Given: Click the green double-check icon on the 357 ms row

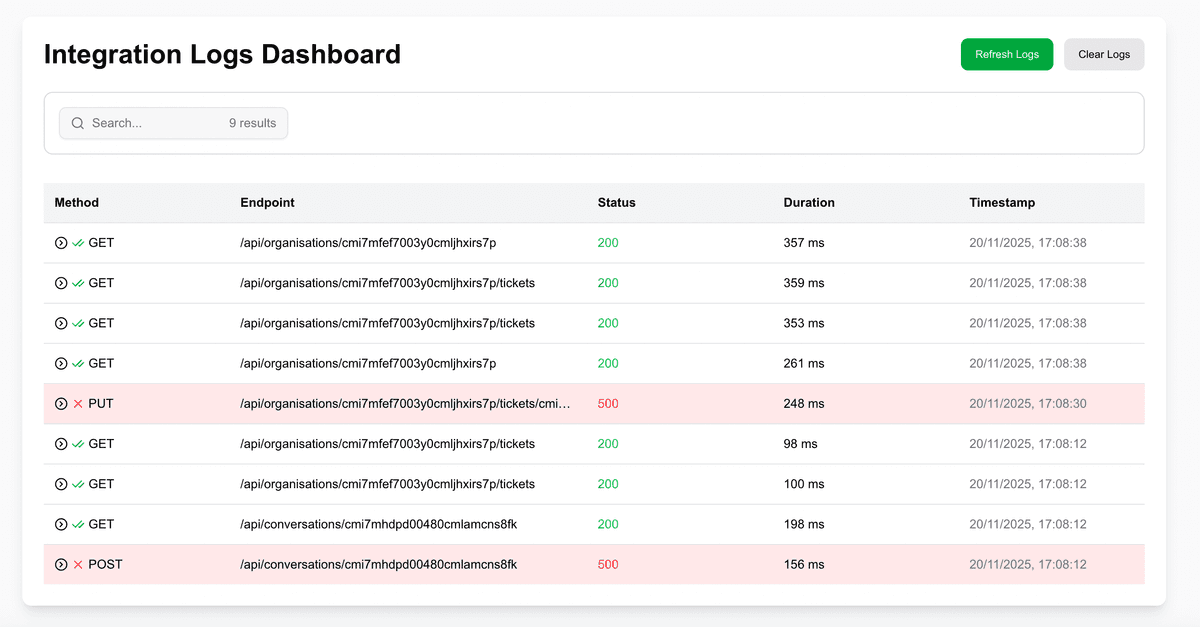Looking at the screenshot, I should click(x=78, y=243).
